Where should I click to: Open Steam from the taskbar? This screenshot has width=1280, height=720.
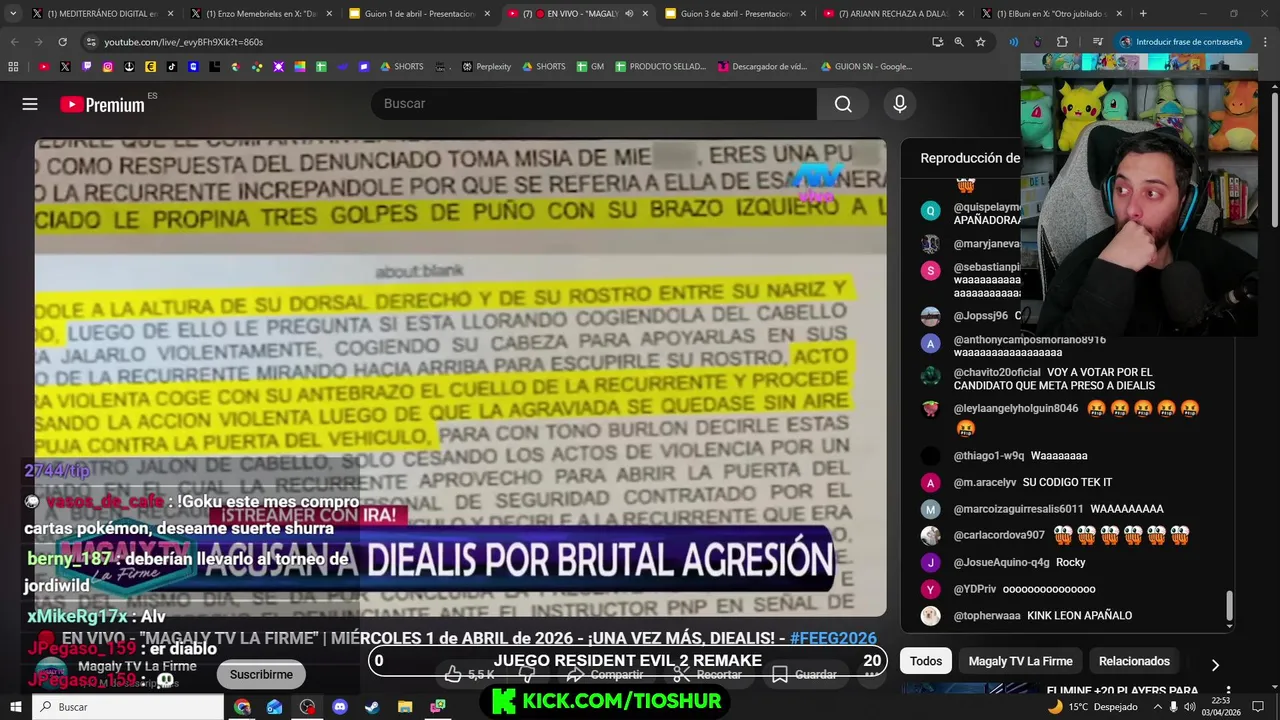pyautogui.click(x=372, y=707)
